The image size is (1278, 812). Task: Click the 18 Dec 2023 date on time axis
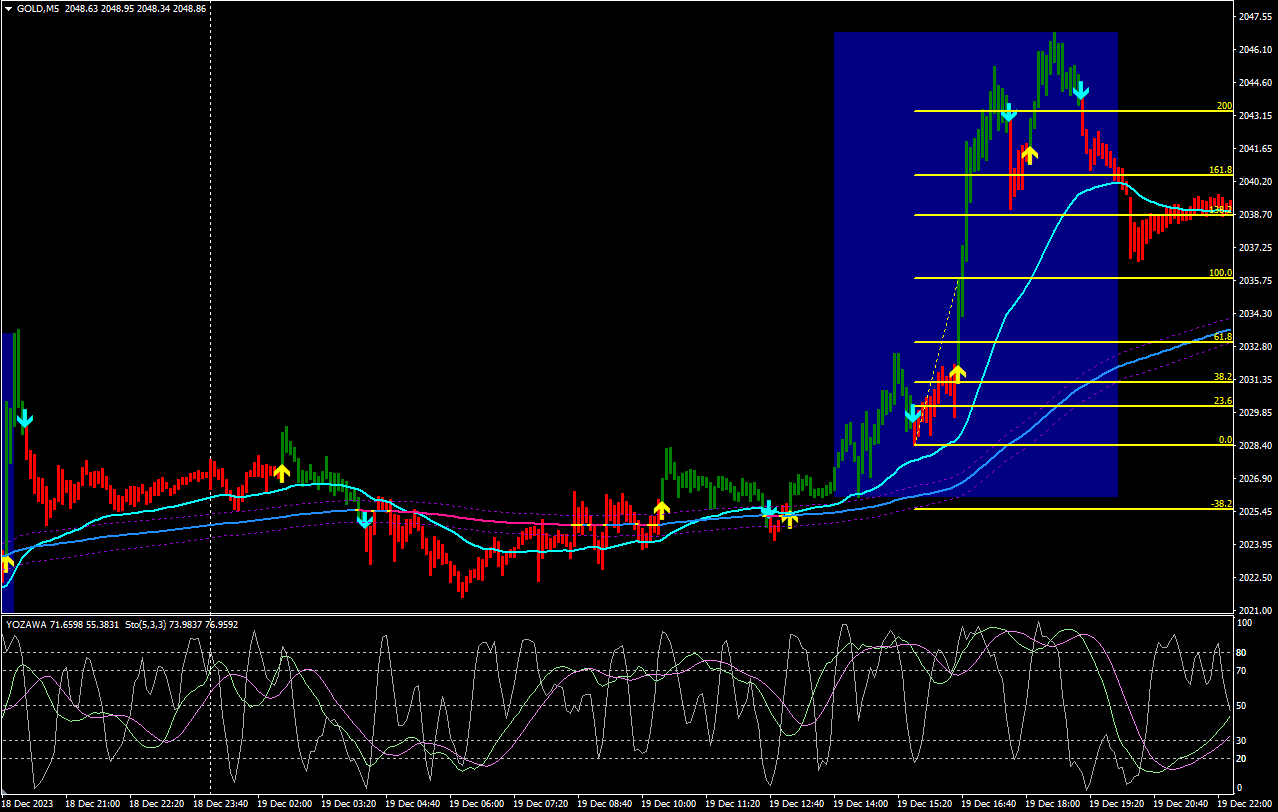coord(28,803)
